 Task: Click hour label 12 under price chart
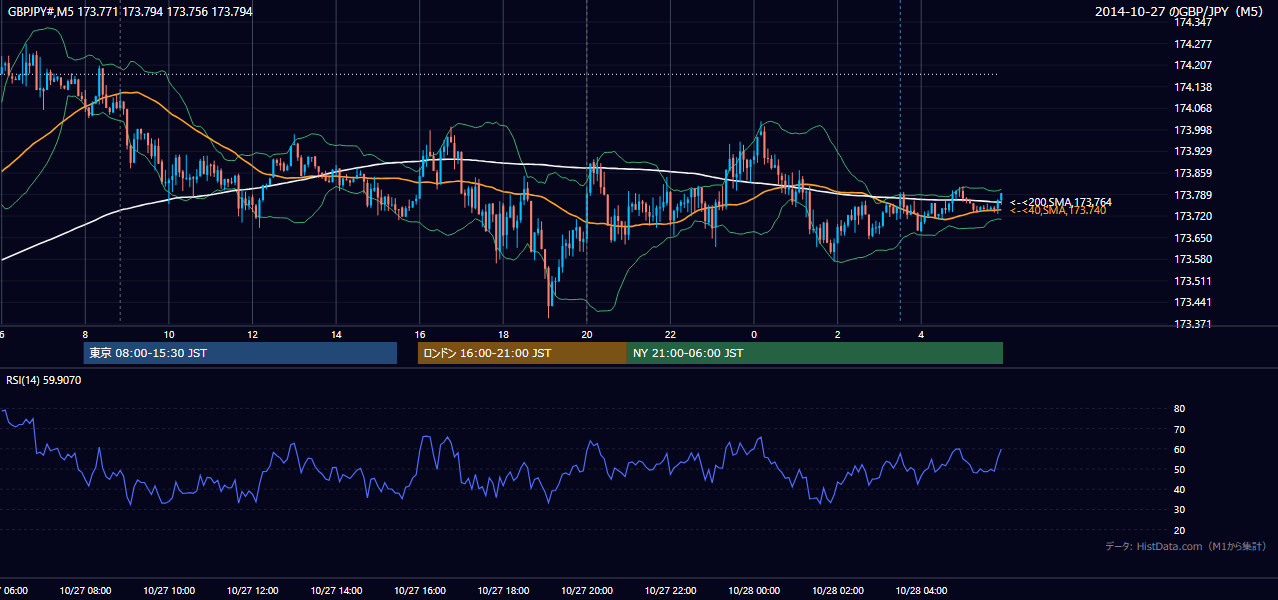[x=252, y=334]
